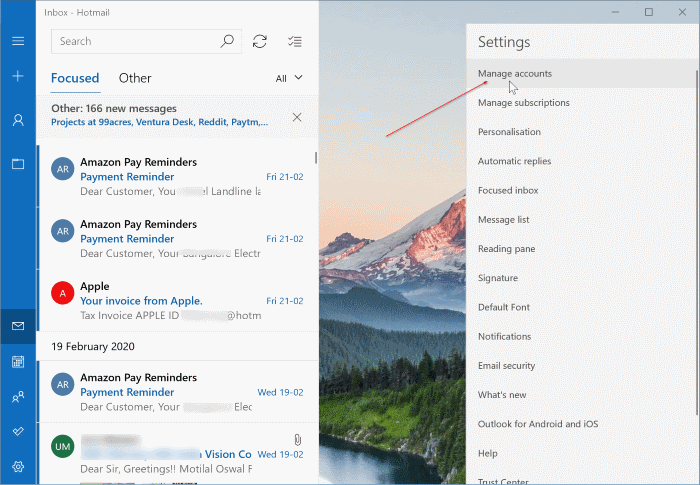
Task: Click the attachment paperclip icon on UM email
Action: click(x=298, y=440)
